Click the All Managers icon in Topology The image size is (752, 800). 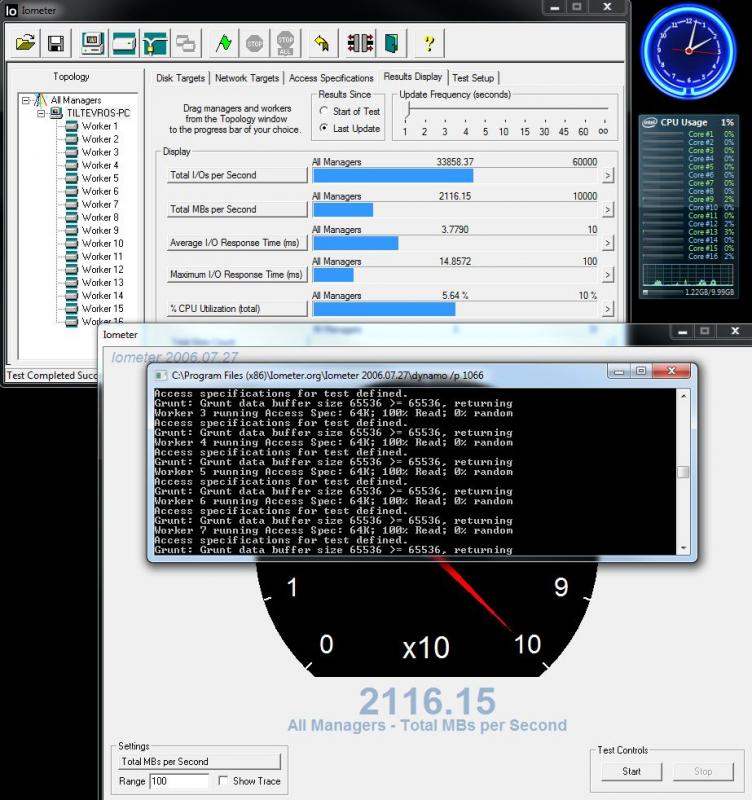click(x=41, y=100)
